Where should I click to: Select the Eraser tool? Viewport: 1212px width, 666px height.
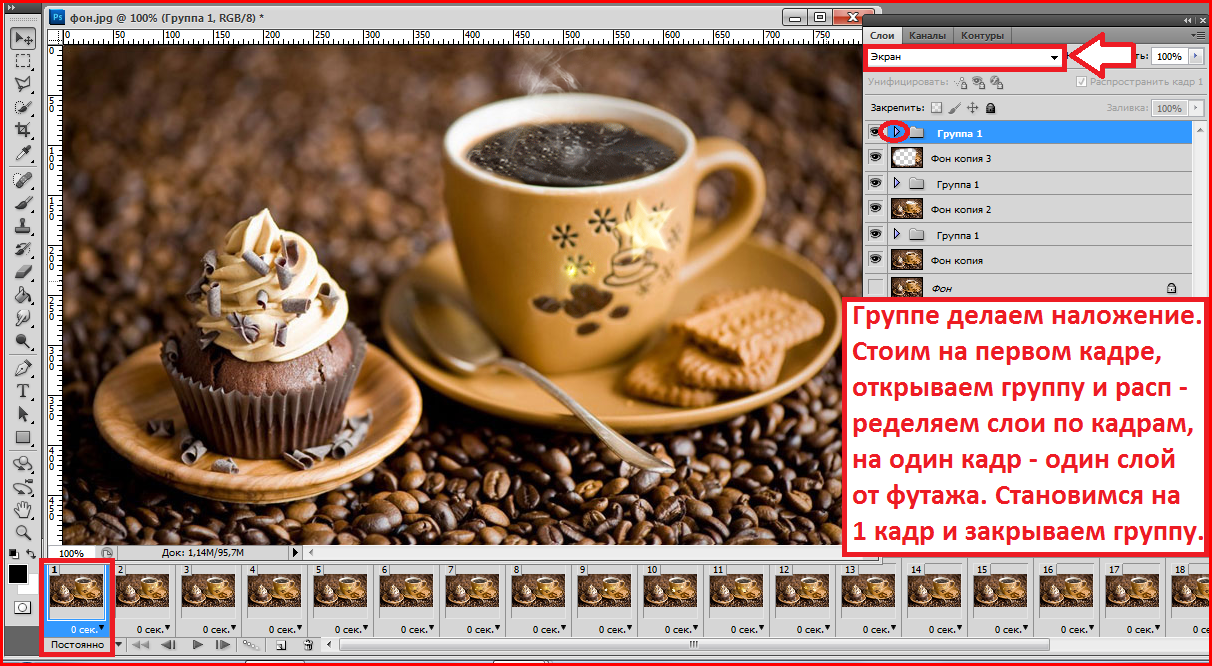tap(23, 272)
